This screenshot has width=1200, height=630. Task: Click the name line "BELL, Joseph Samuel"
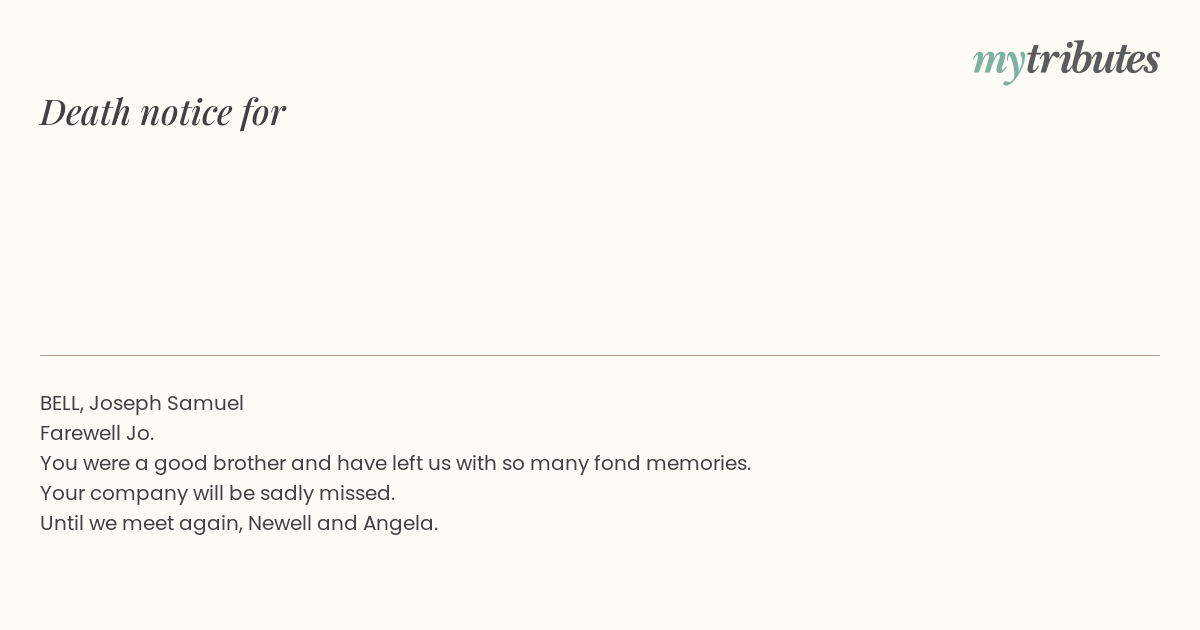(142, 403)
